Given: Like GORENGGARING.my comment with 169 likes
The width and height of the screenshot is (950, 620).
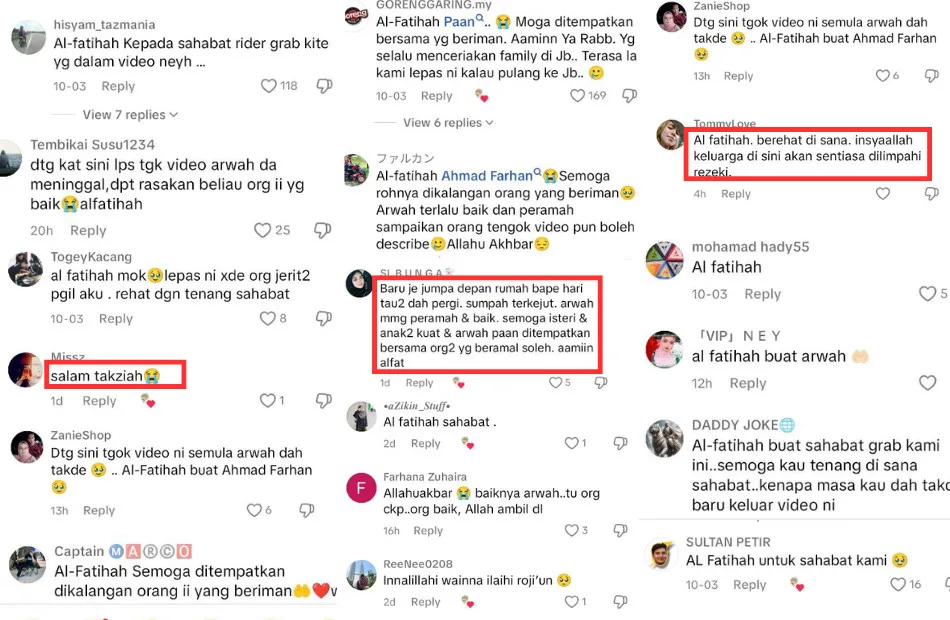Looking at the screenshot, I should [577, 96].
